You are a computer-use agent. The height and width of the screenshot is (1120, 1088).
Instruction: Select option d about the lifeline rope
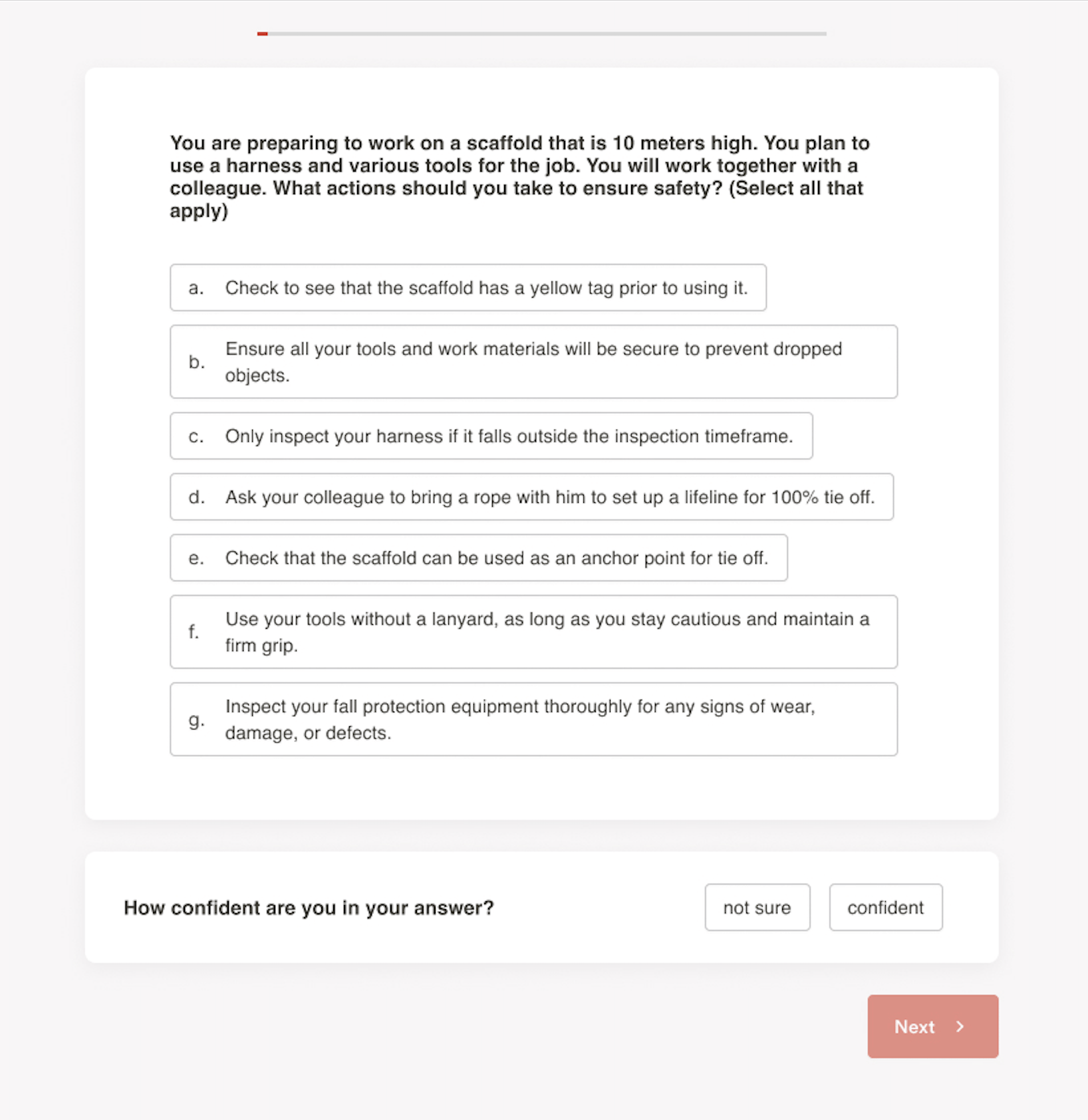531,497
